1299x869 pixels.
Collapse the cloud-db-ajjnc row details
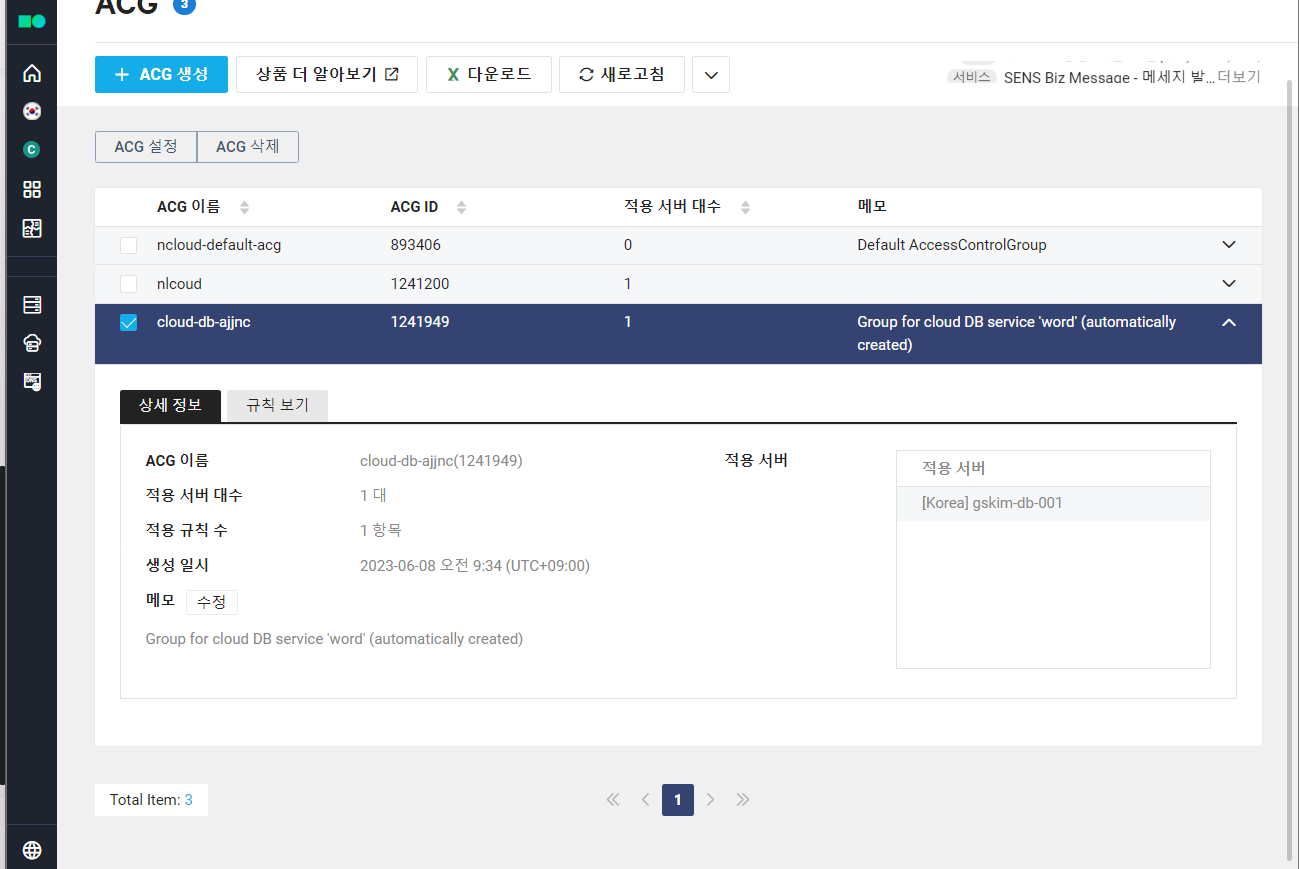1229,322
